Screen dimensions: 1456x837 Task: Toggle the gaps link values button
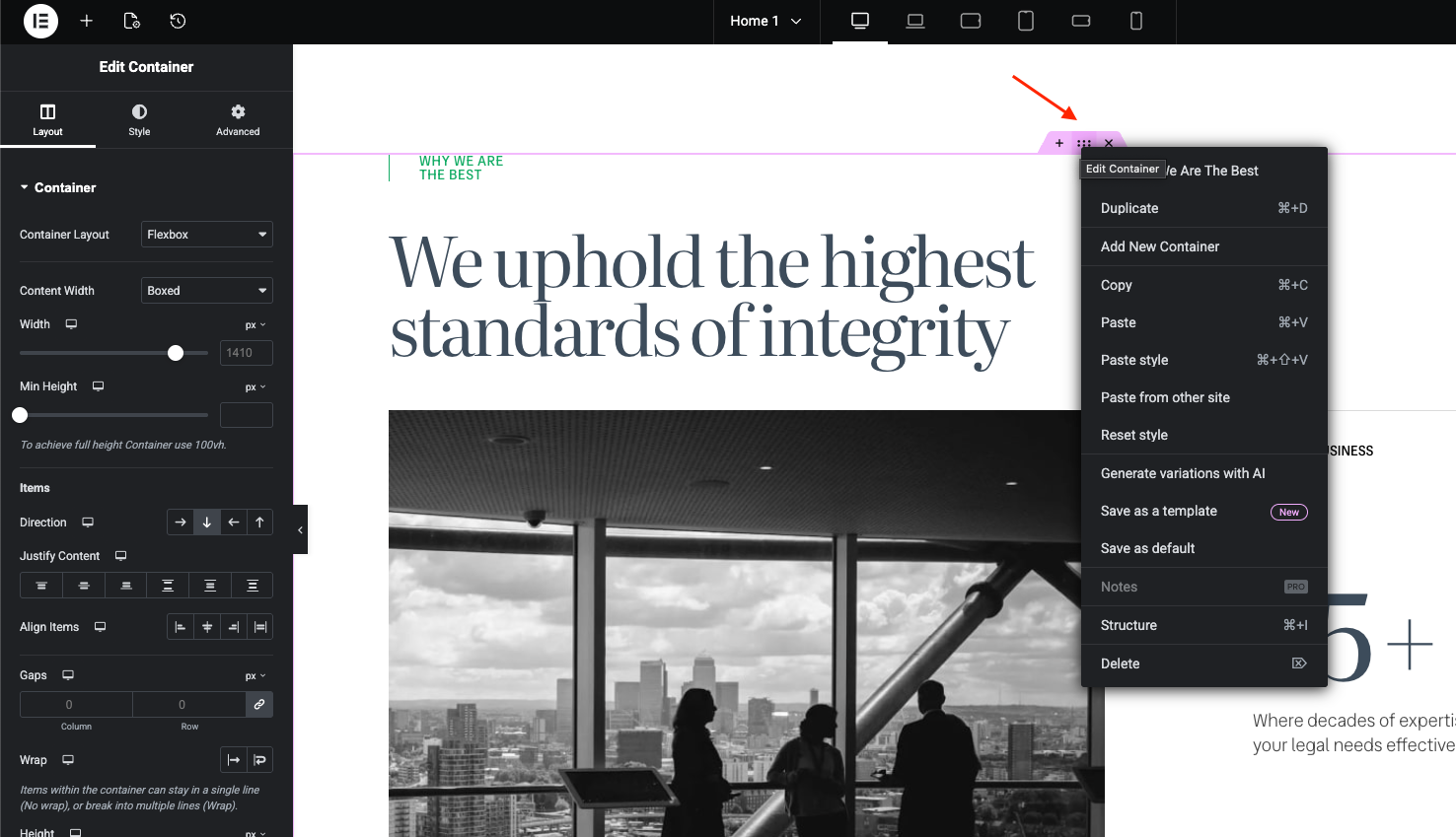click(x=259, y=704)
